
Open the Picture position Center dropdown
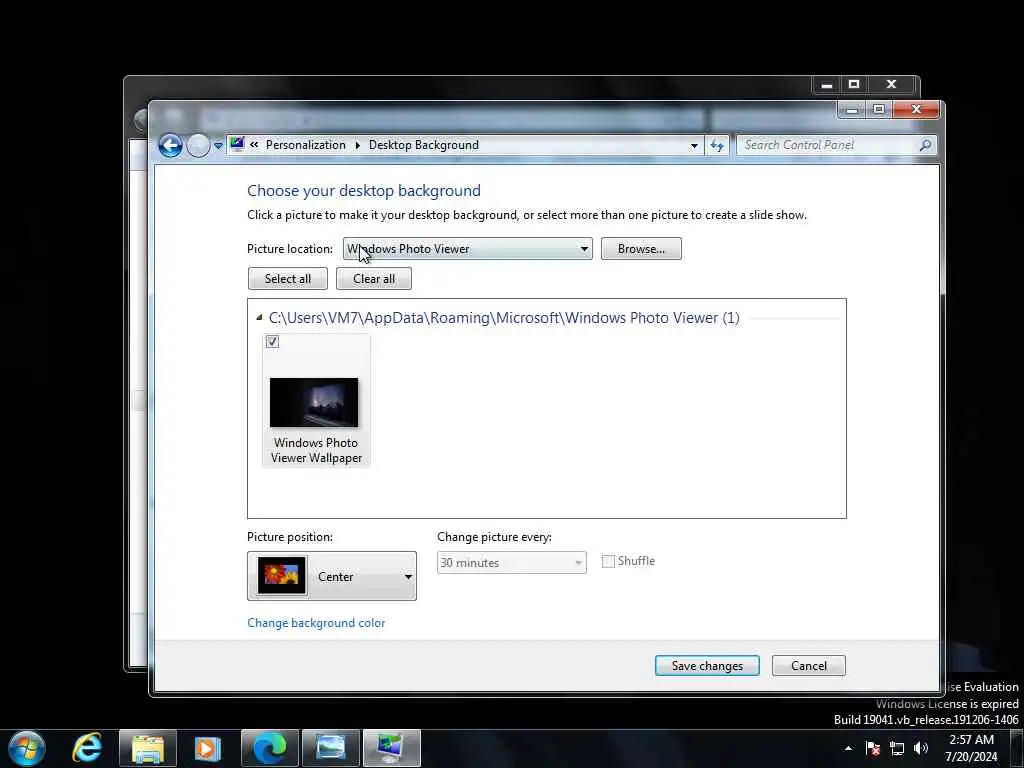(332, 576)
